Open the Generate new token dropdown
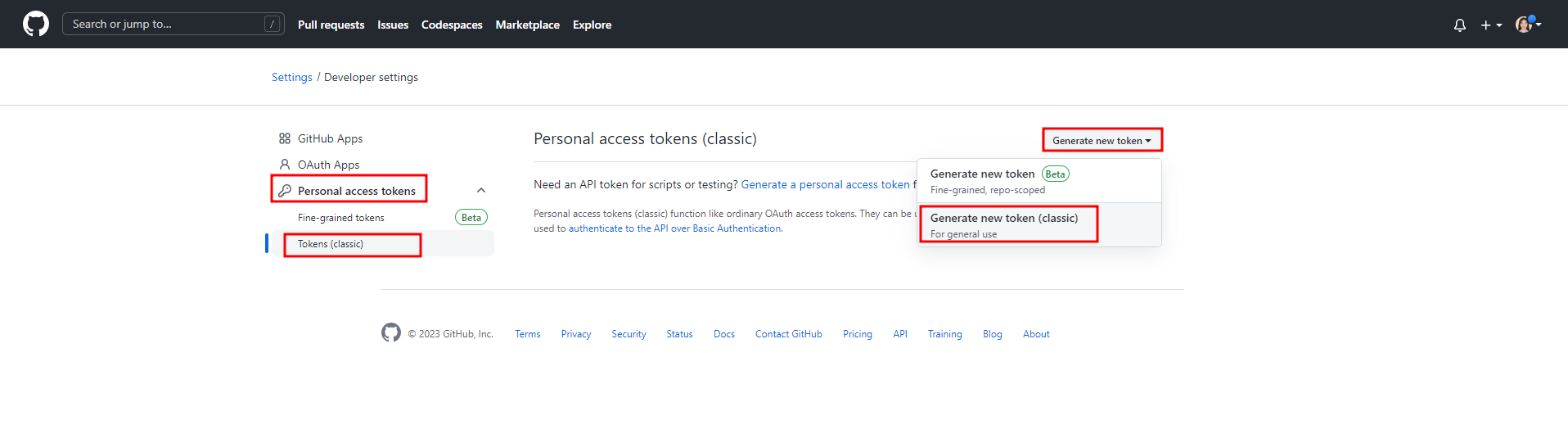Viewport: 1568px width, 443px height. coord(1102,140)
